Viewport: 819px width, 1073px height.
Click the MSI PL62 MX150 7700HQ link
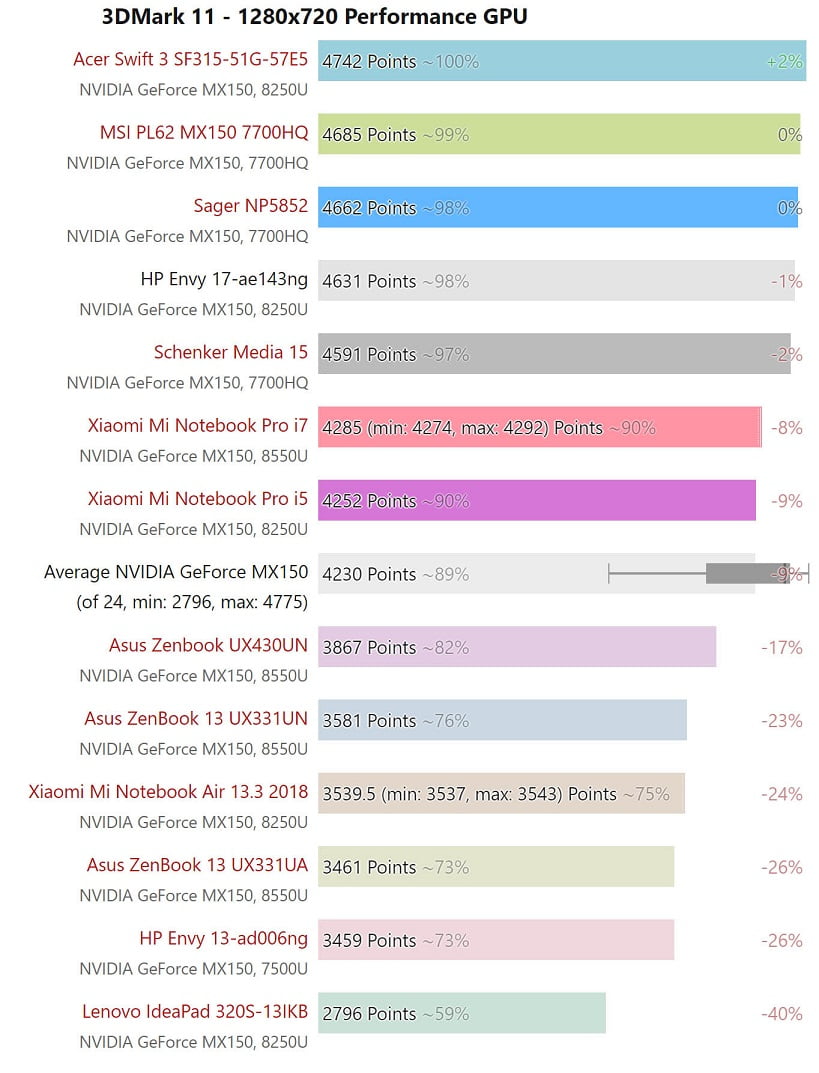coord(204,133)
